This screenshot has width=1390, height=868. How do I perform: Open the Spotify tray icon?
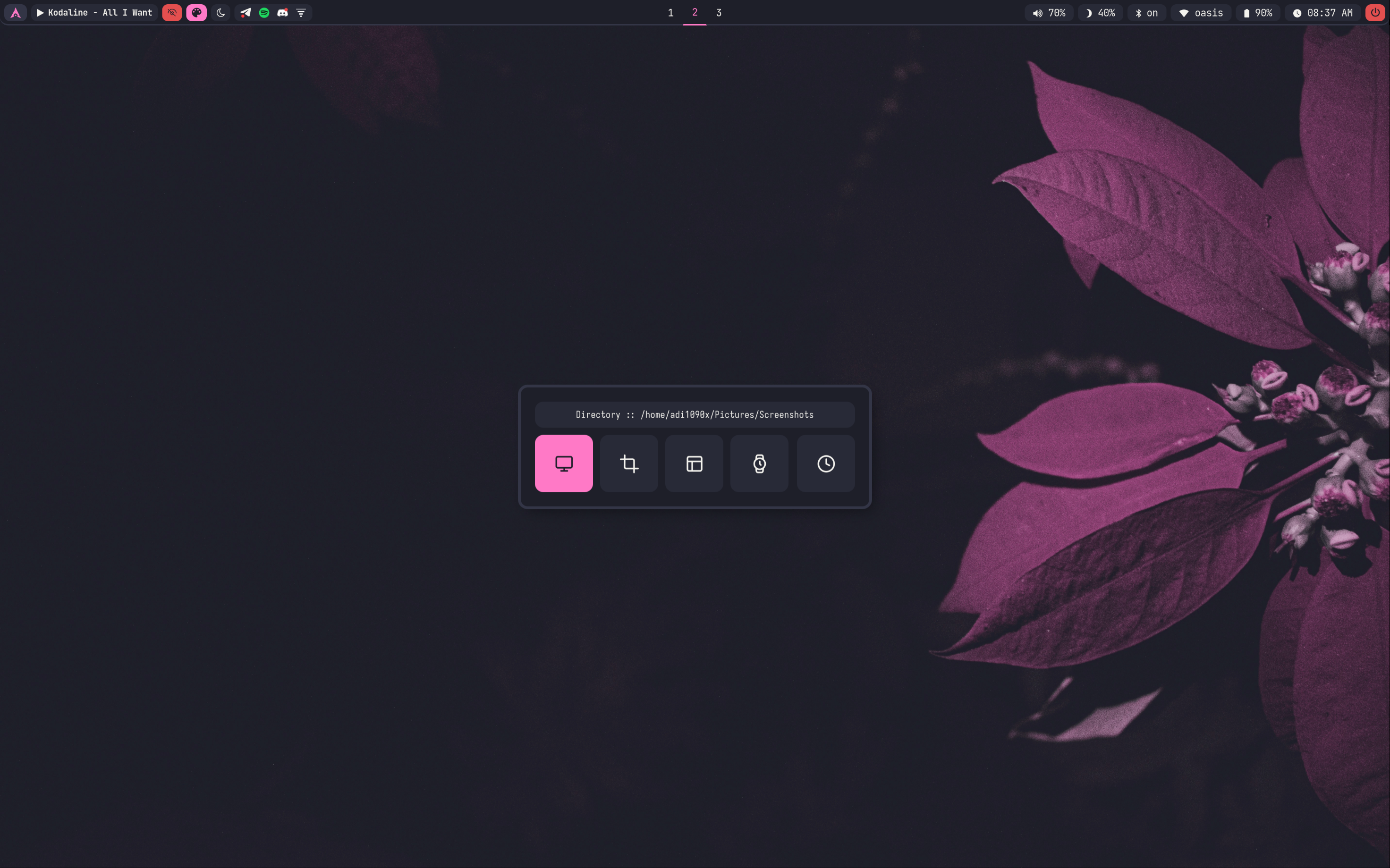[x=264, y=13]
